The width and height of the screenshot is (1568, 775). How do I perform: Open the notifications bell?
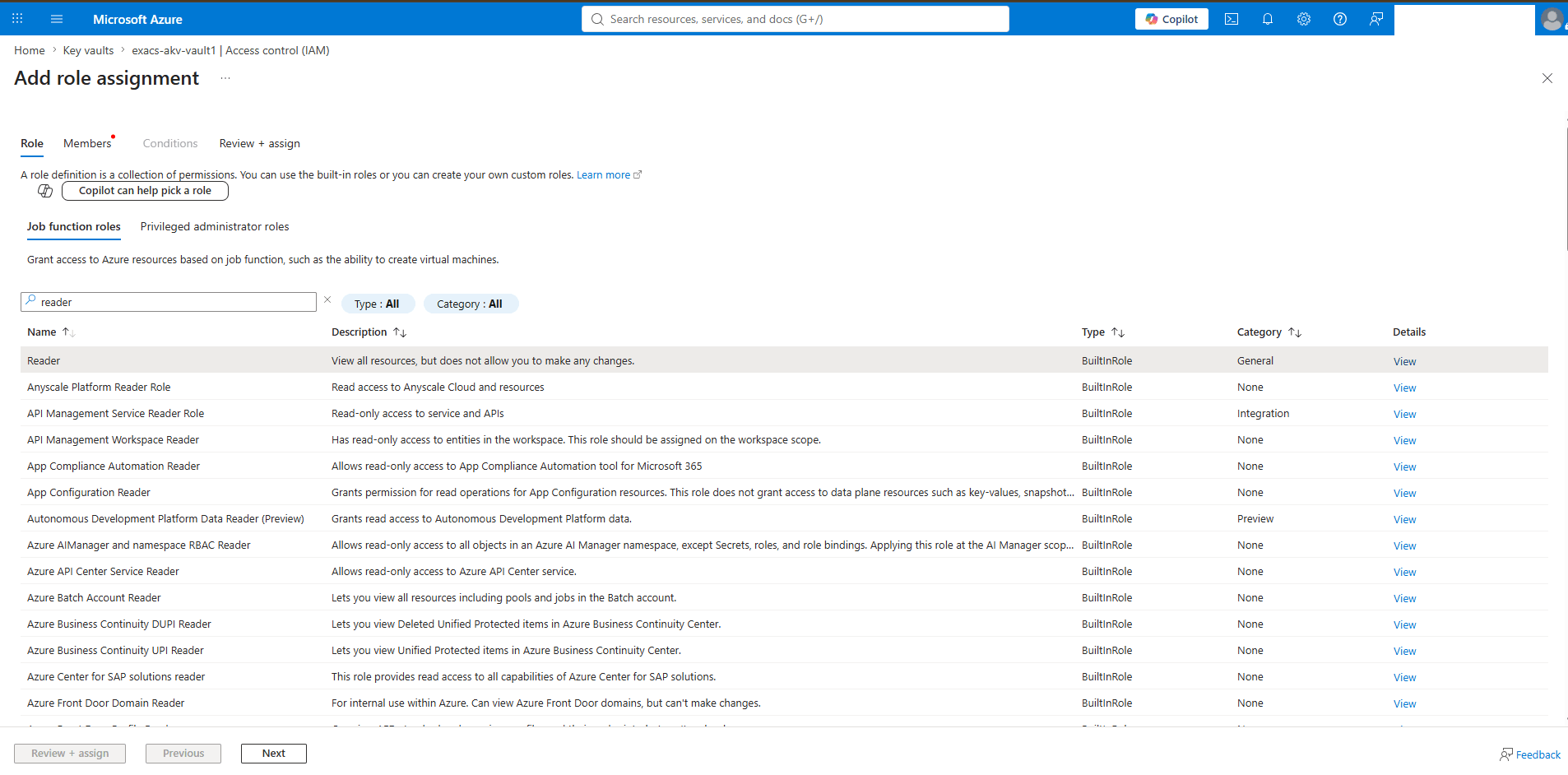[1268, 19]
